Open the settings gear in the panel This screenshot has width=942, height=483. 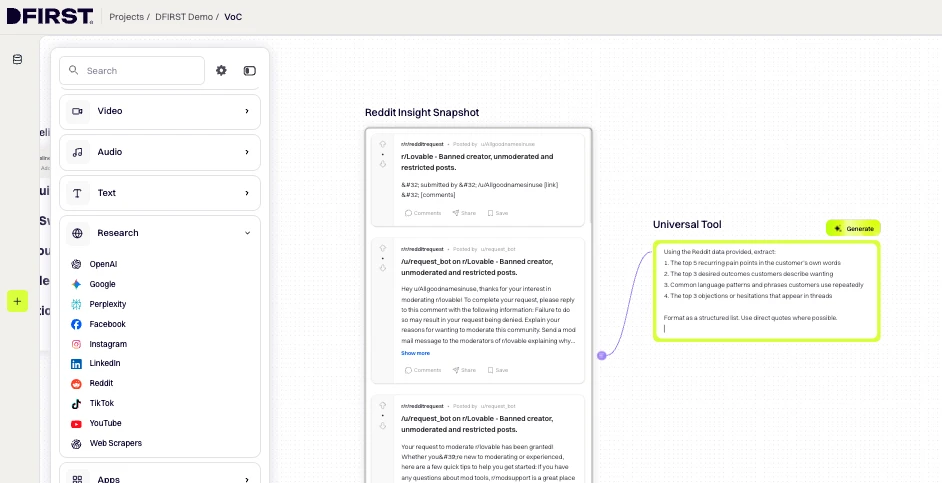coord(221,70)
